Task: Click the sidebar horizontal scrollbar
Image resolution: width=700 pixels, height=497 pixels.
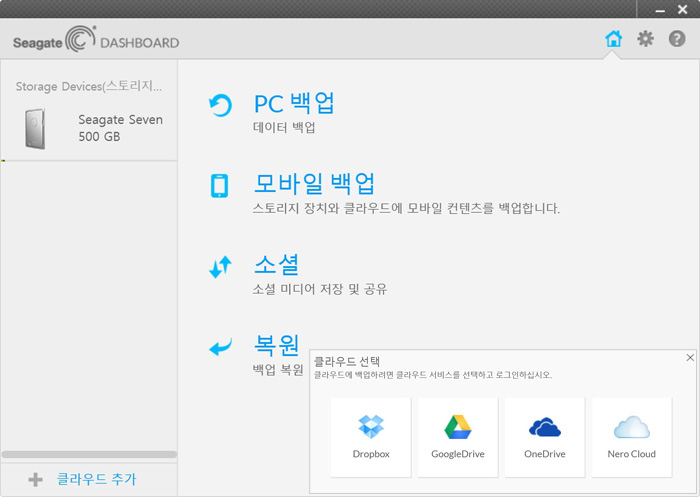Action: point(89,455)
